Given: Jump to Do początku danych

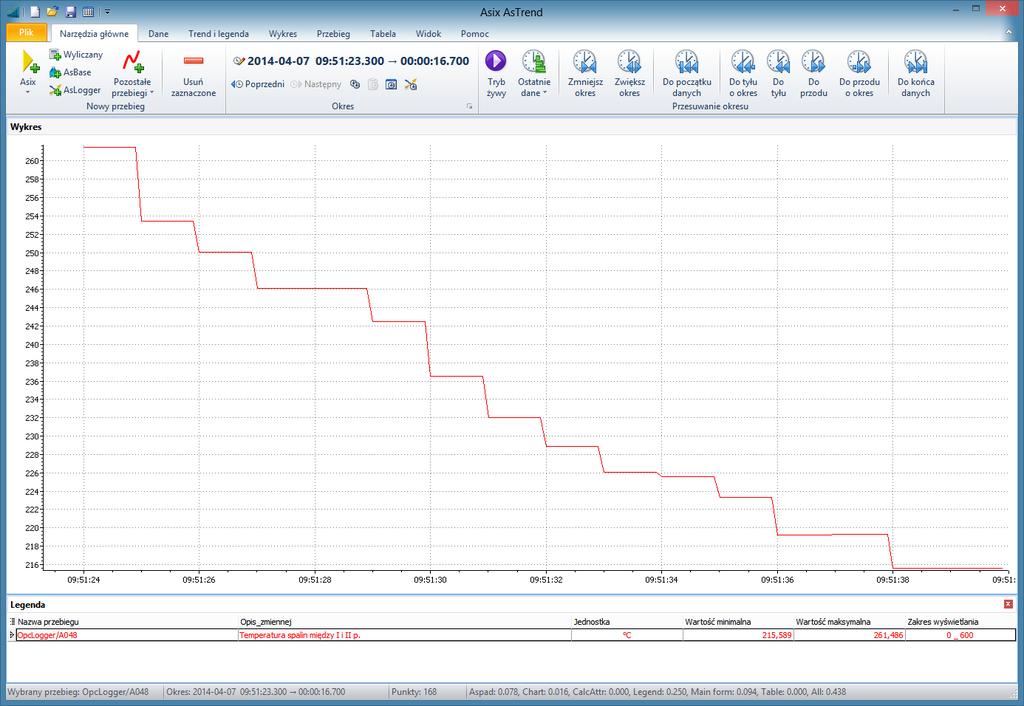Looking at the screenshot, I should coord(686,73).
